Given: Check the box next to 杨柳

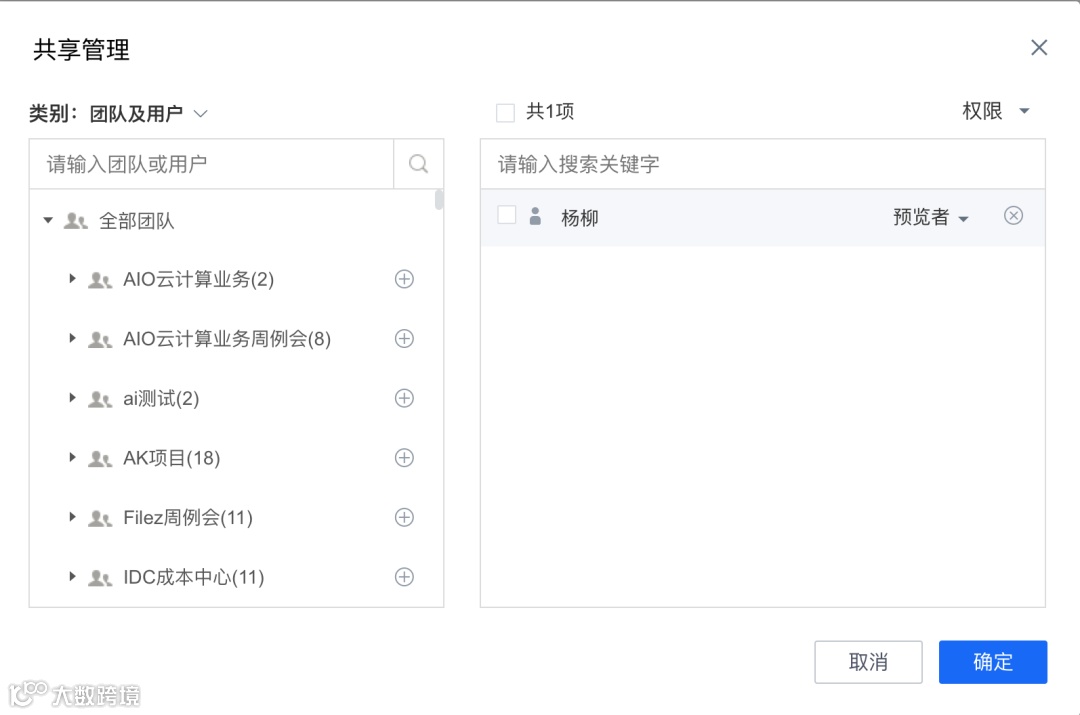Looking at the screenshot, I should (507, 215).
